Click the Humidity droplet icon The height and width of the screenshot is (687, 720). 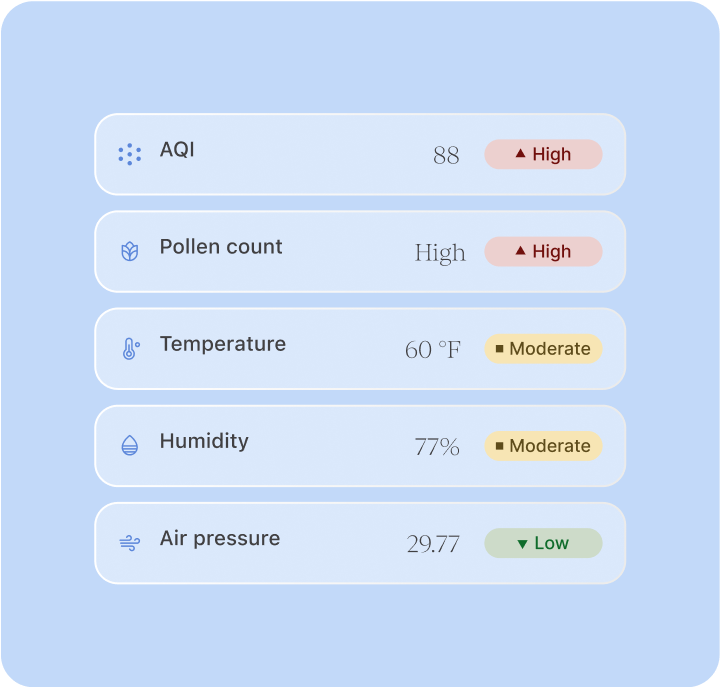coord(129,446)
